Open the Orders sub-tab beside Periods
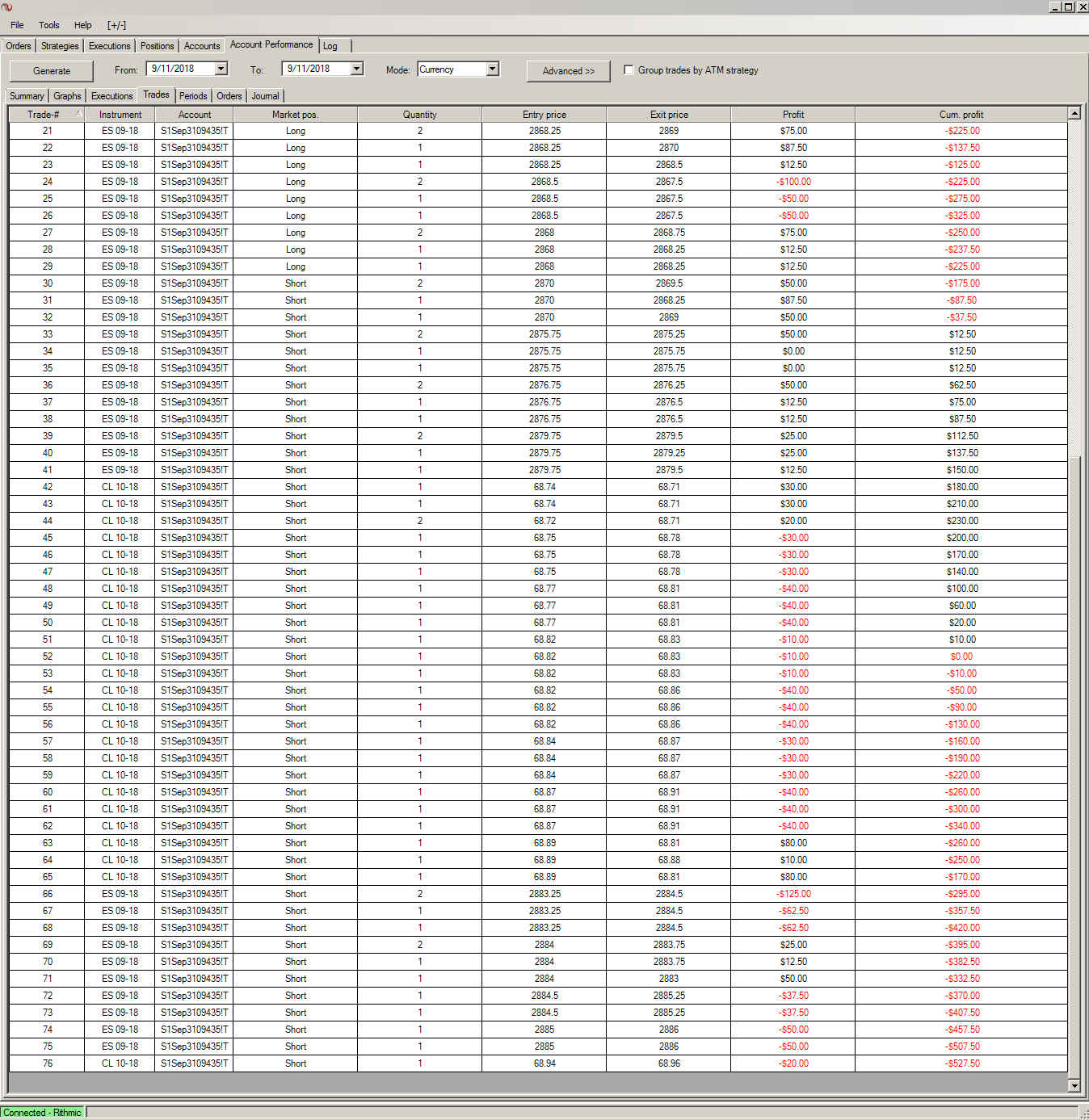Image resolution: width=1089 pixels, height=1120 pixels. [x=229, y=96]
